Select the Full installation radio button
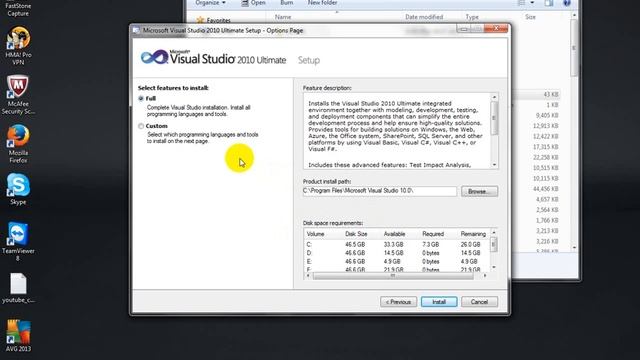The height and width of the screenshot is (360, 640). tap(141, 98)
